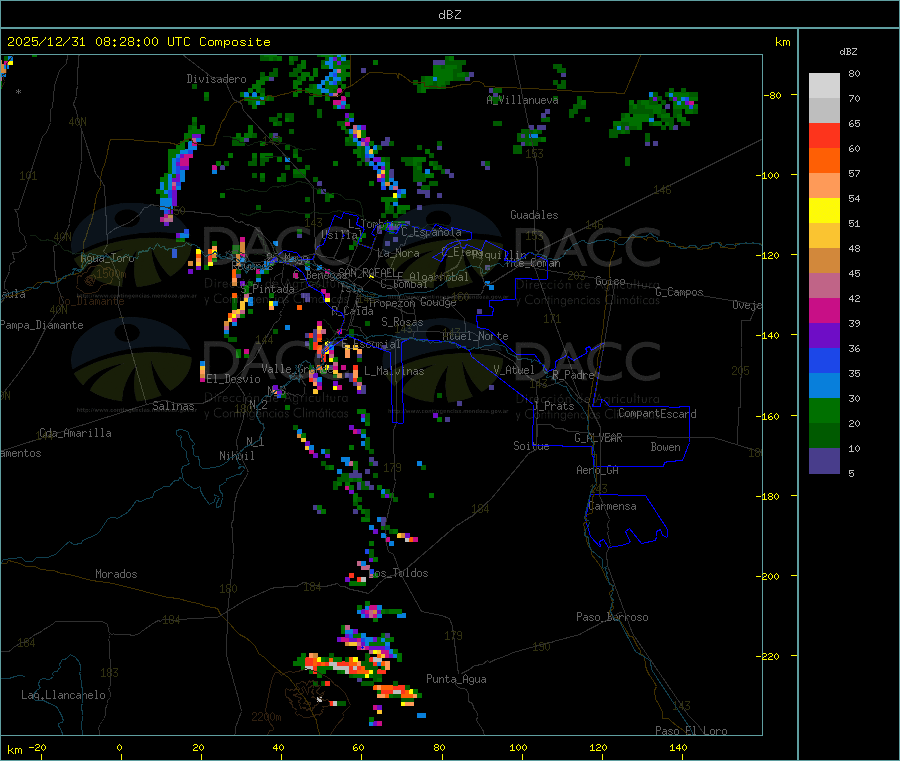
Task: Click the Bowen location label
Action: [665, 447]
